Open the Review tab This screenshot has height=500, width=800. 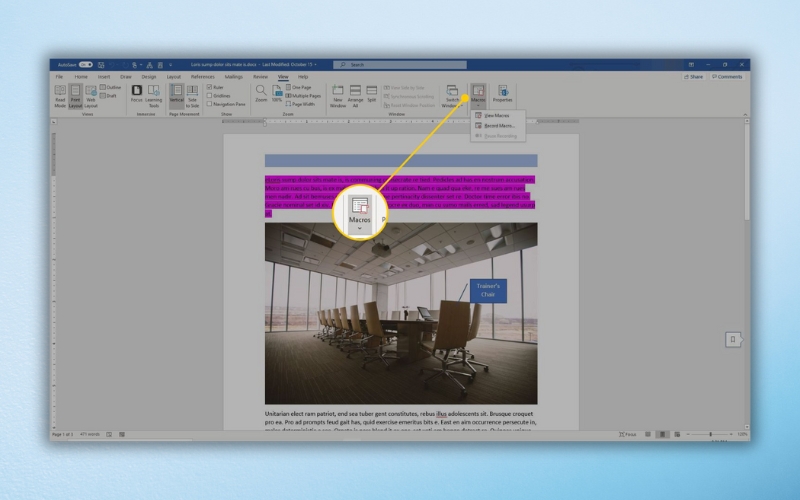(x=260, y=77)
